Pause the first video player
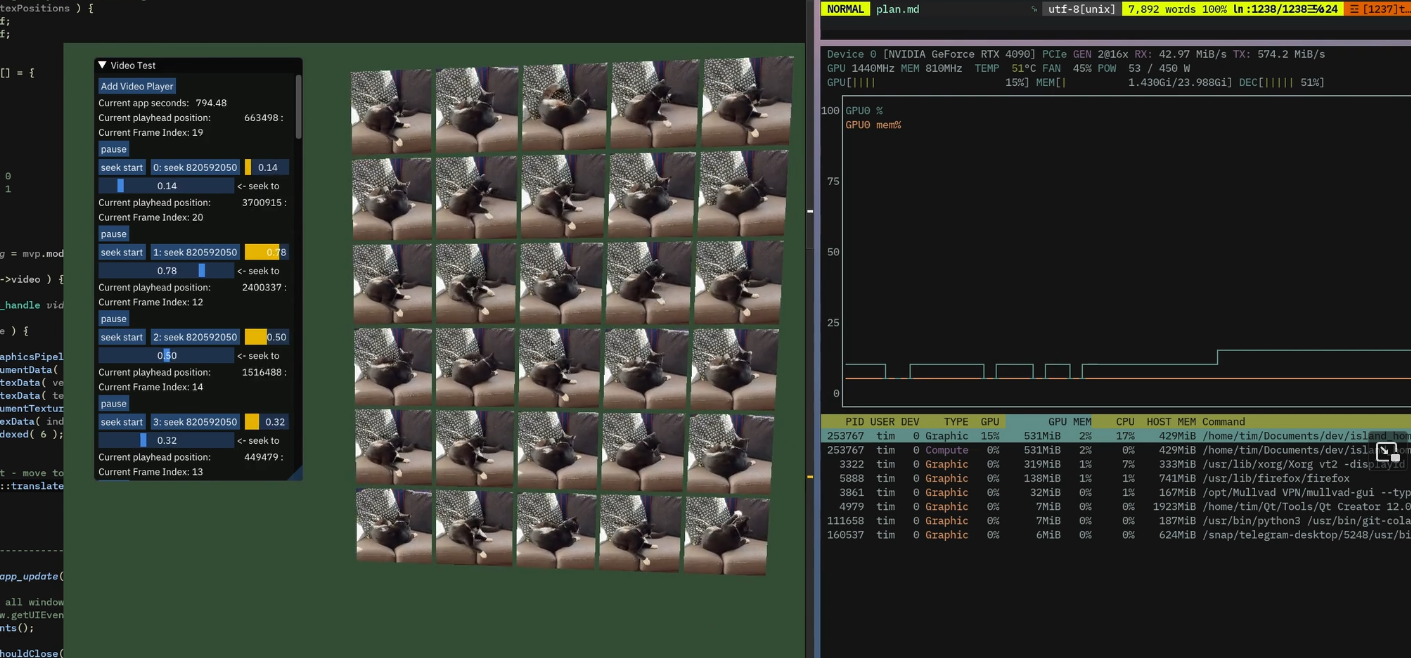 point(114,149)
